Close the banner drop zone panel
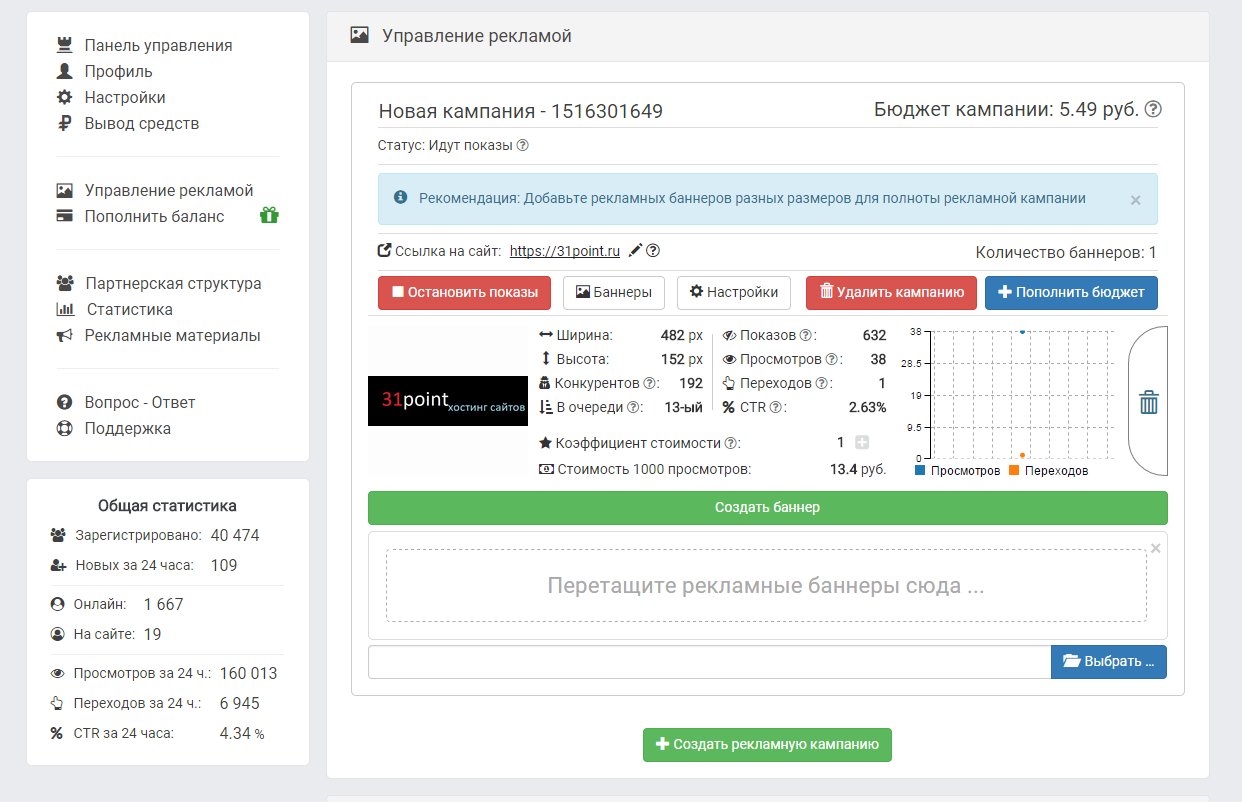The image size is (1242, 802). pos(1155,548)
